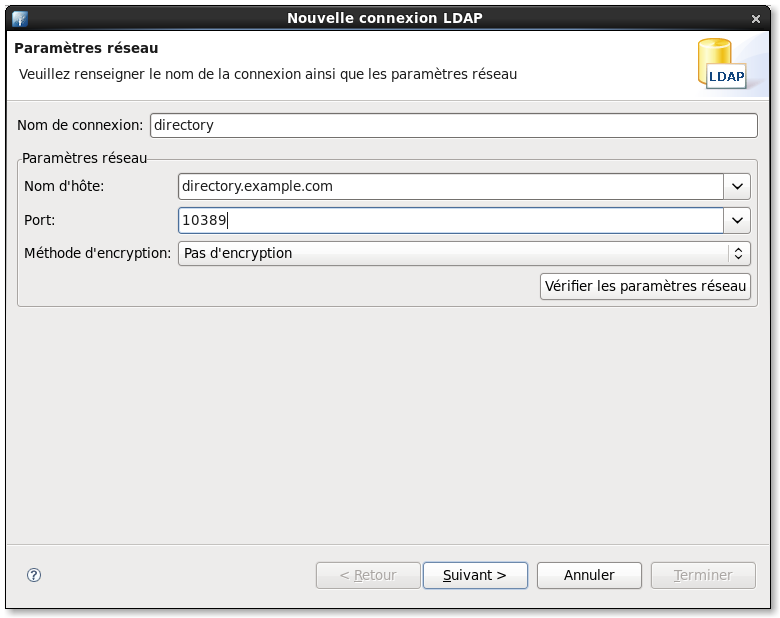The image size is (780, 618).
Task: Focus the Nom de connexion text field
Action: (453, 125)
